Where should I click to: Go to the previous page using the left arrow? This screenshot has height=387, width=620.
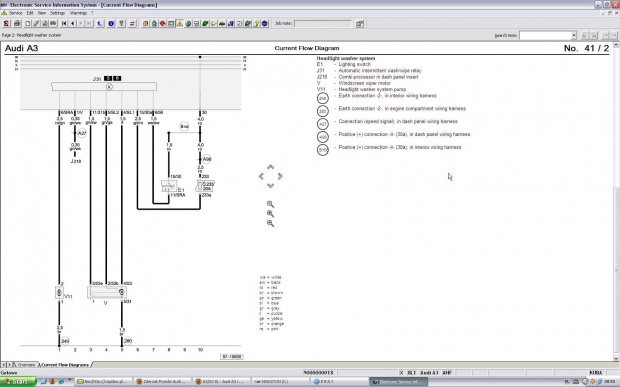pyautogui.click(x=72, y=24)
